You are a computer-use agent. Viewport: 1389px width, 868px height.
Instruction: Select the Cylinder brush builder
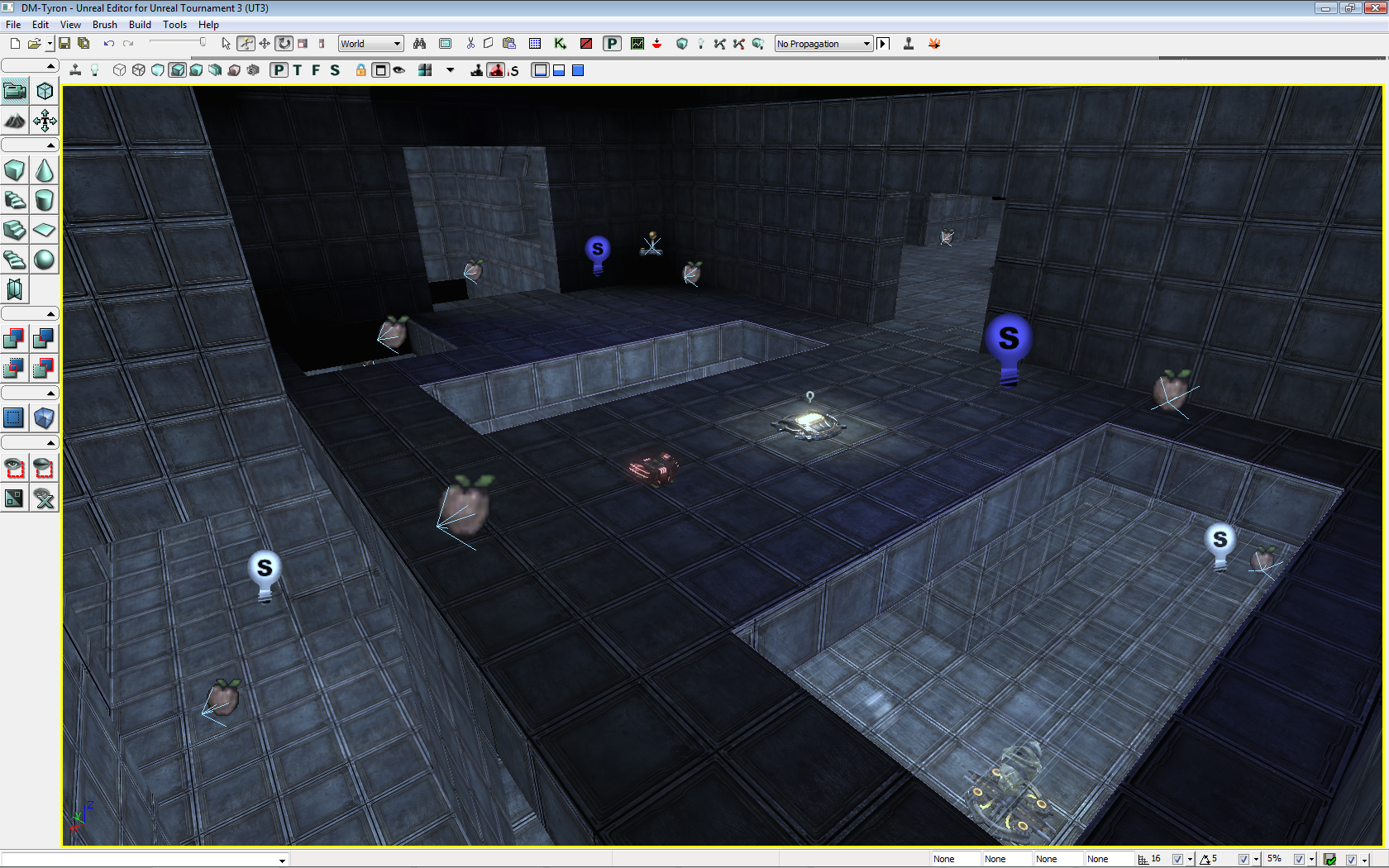(x=45, y=200)
